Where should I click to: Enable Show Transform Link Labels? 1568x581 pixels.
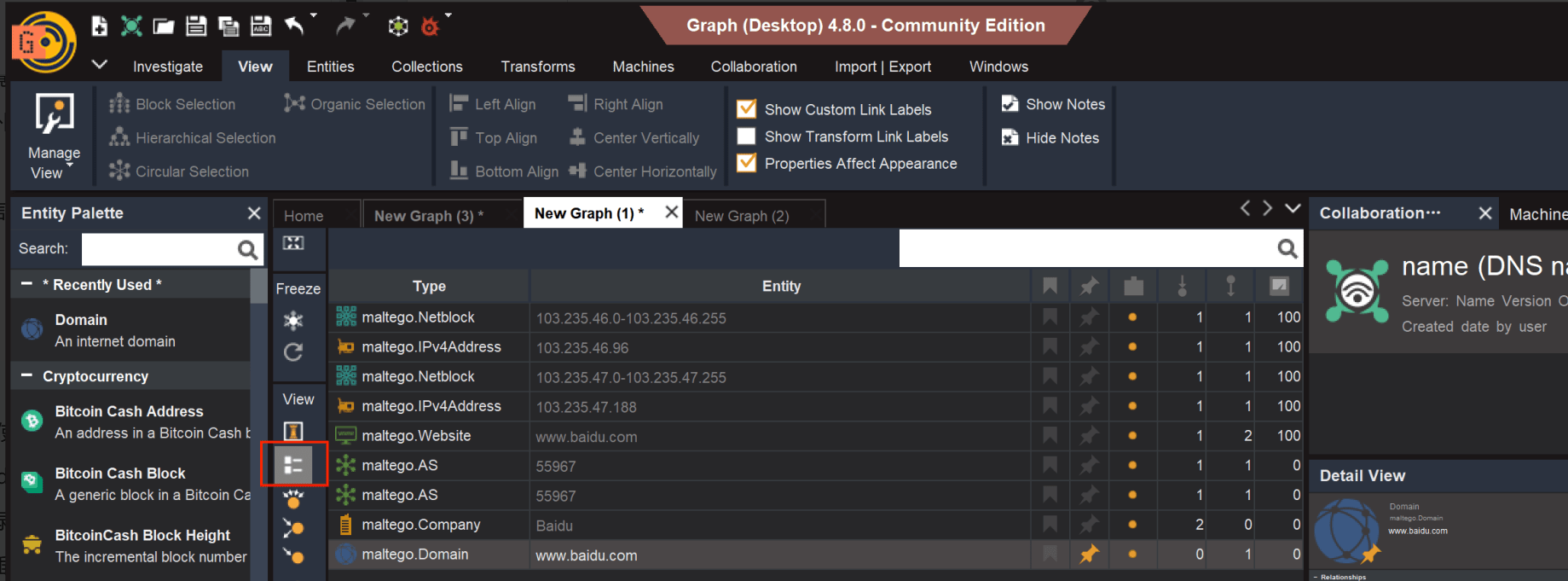click(746, 137)
